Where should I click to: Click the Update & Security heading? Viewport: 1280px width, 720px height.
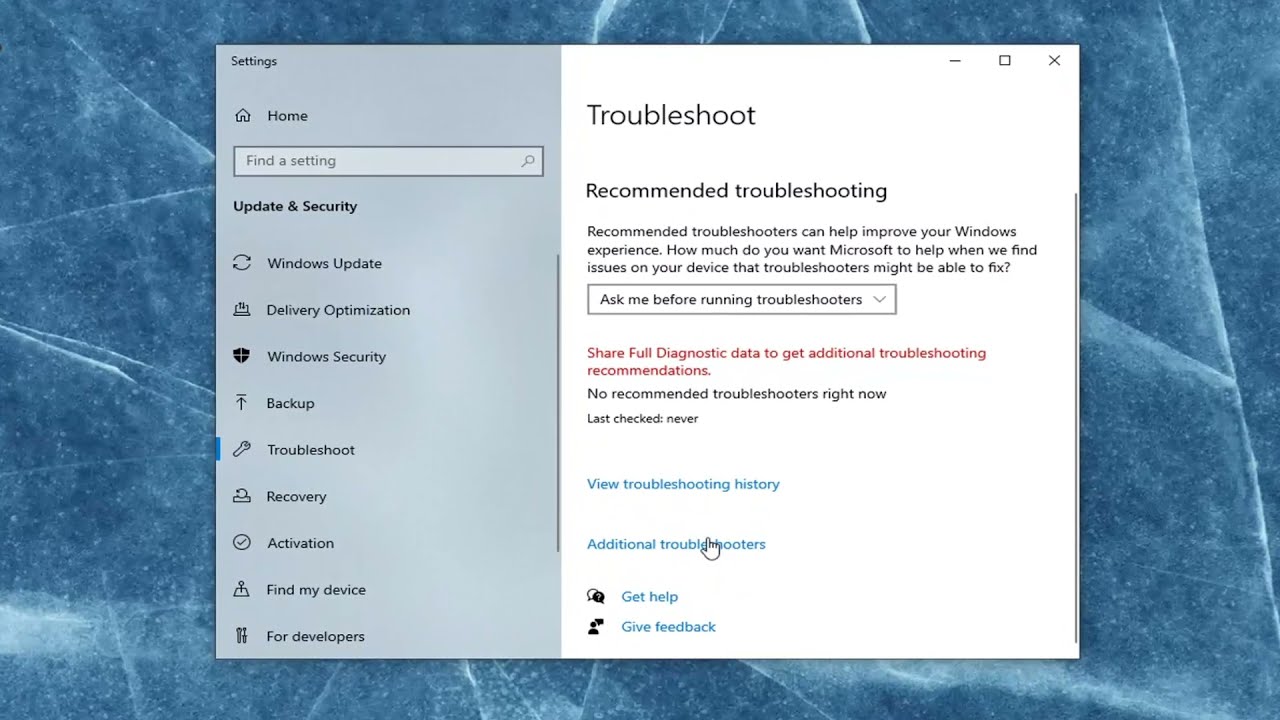click(295, 206)
